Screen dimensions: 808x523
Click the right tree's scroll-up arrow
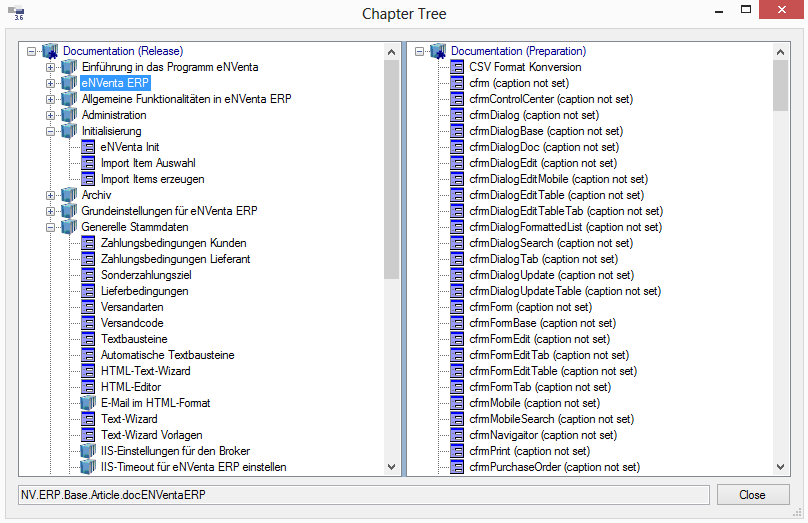point(781,52)
